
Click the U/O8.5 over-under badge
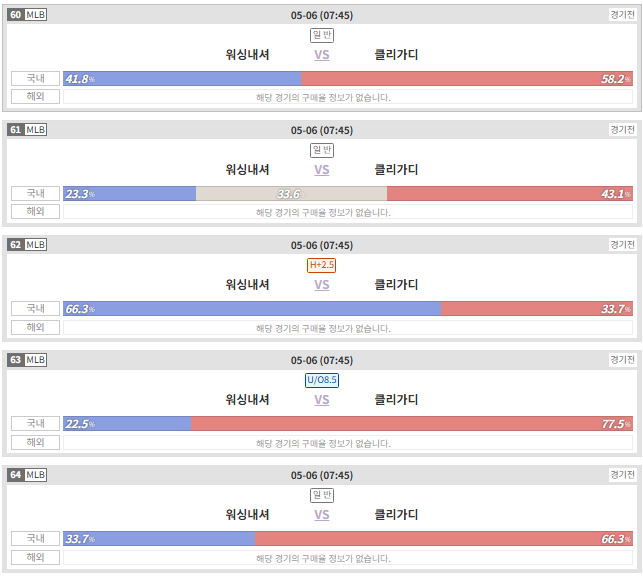click(322, 380)
